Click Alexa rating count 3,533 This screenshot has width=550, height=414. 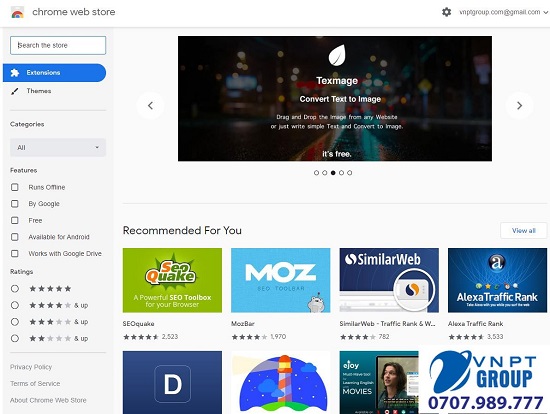point(495,336)
